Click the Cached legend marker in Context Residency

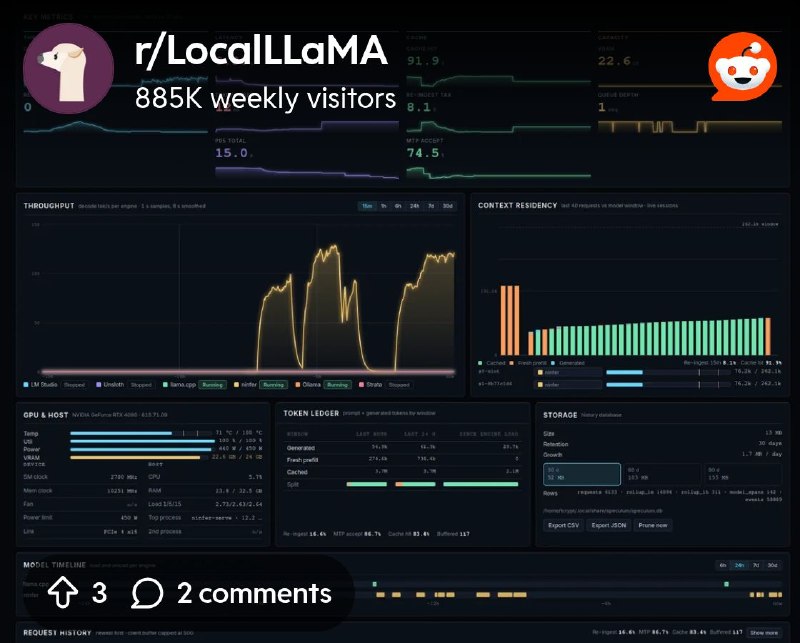click(x=480, y=363)
